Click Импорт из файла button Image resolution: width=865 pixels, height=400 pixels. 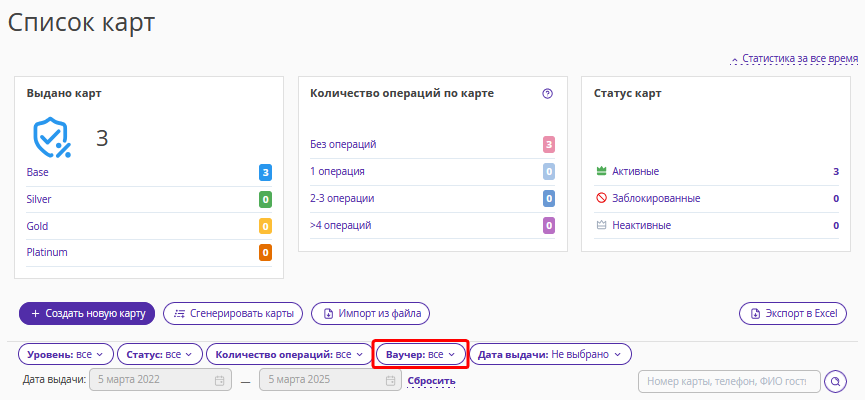point(370,313)
